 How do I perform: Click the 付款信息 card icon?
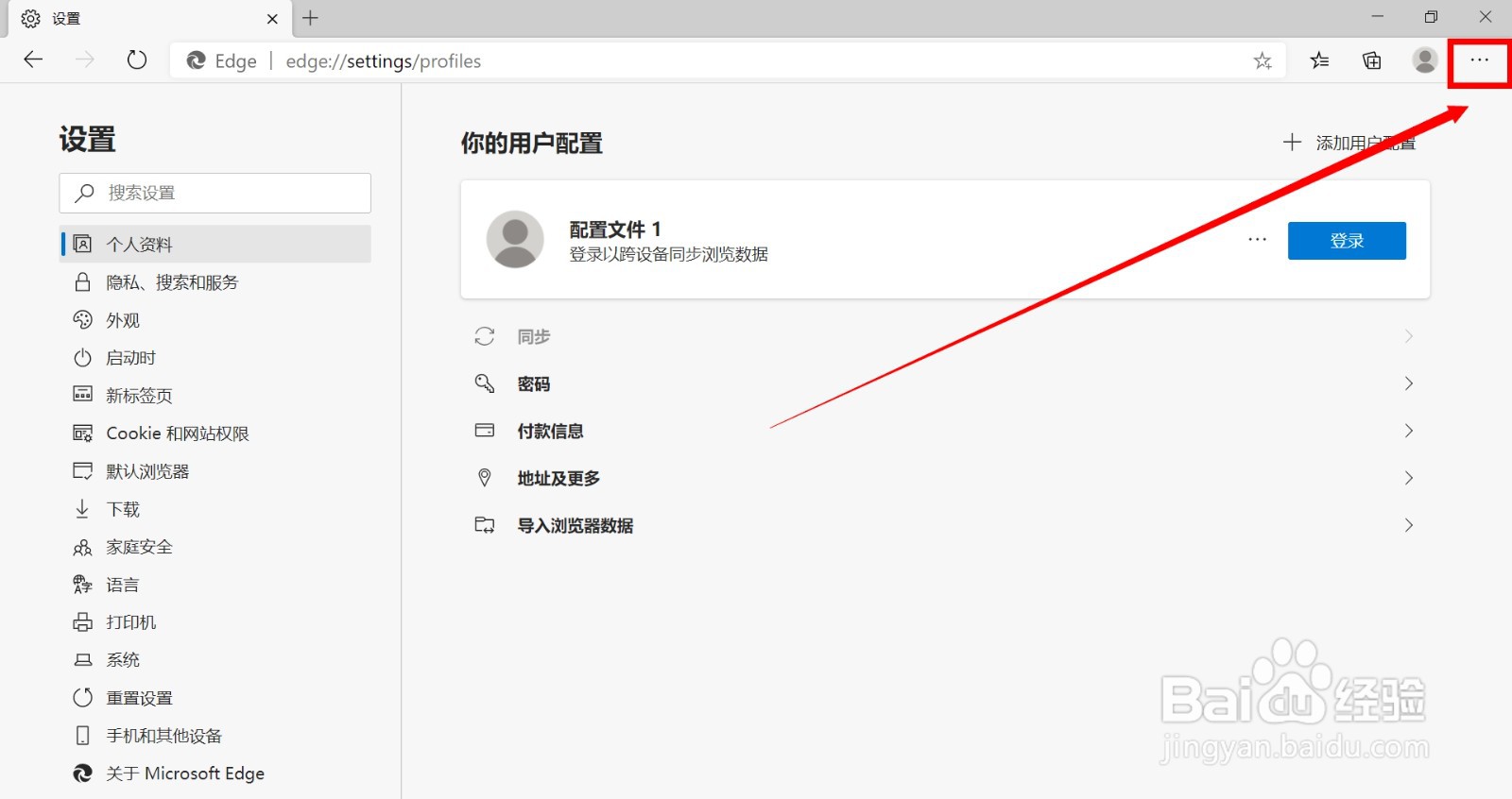[x=485, y=431]
